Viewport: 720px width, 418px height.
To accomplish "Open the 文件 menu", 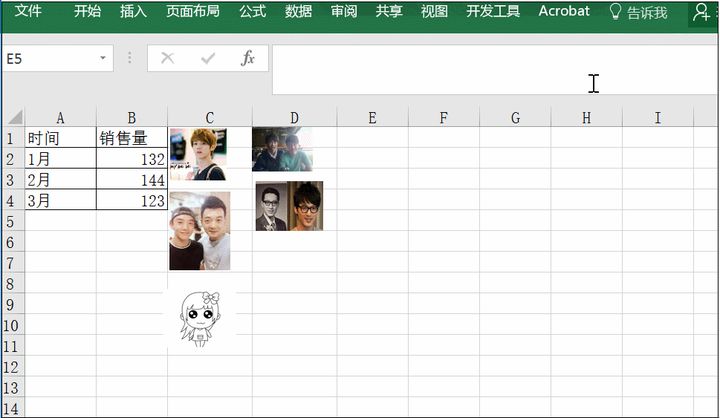I will tap(28, 12).
